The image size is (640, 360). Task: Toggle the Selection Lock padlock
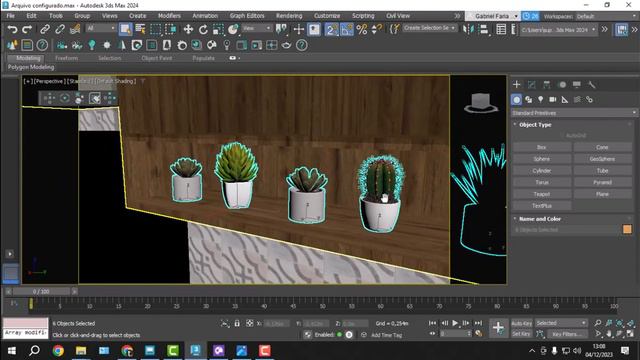(x=237, y=323)
